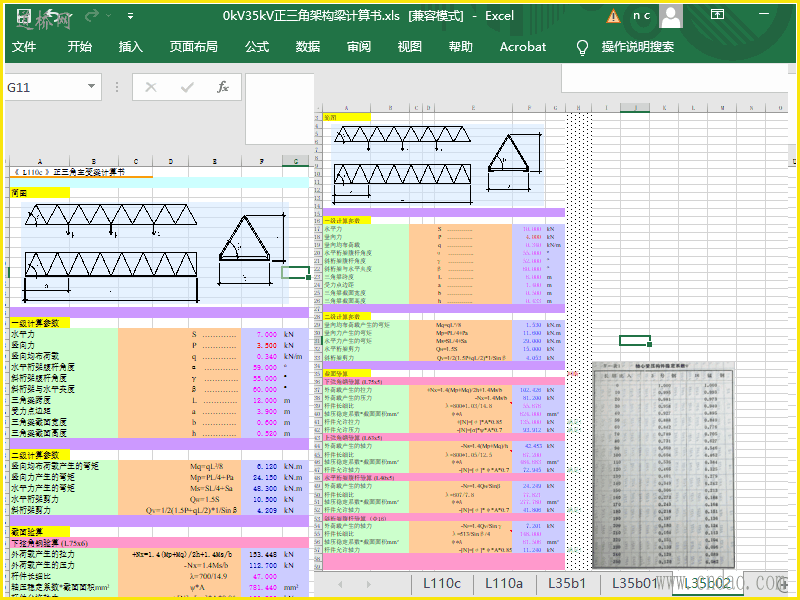Click the 操作说明搜索 search box

[x=637, y=47]
